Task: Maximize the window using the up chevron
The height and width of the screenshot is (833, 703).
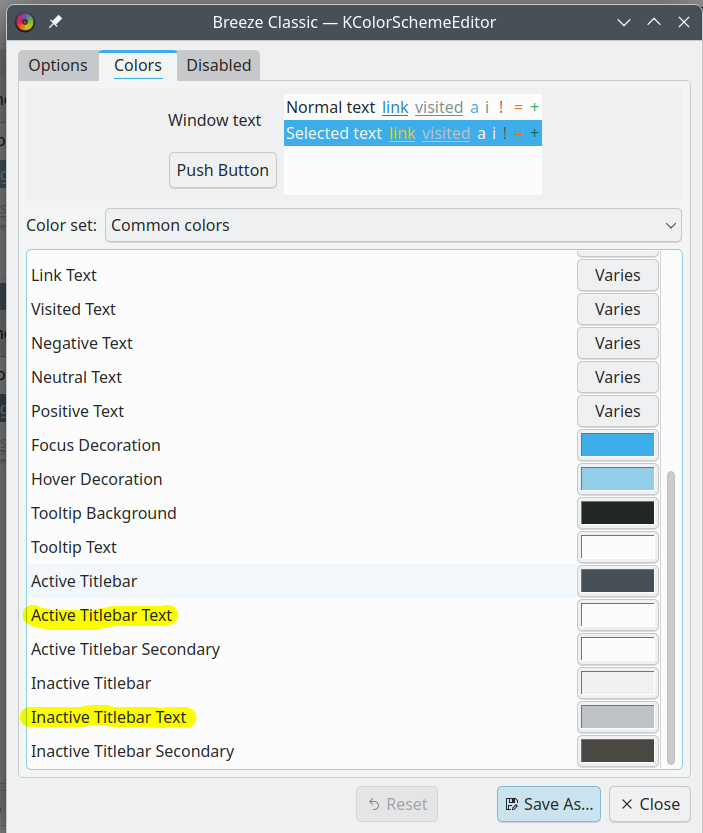Action: click(x=654, y=22)
